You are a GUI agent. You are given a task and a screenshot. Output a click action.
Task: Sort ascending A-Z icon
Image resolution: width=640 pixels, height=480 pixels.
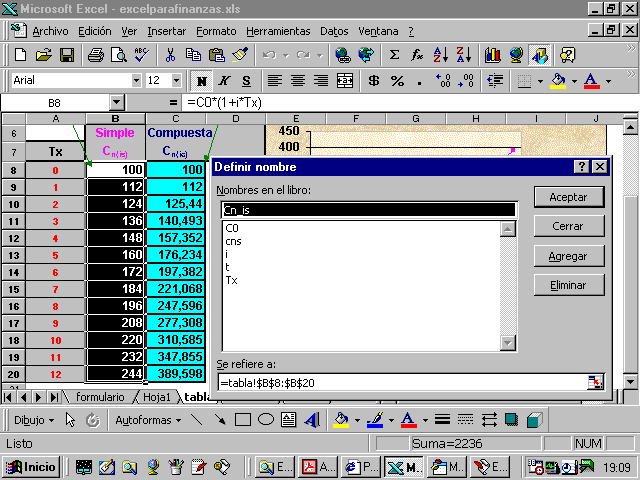tap(440, 55)
